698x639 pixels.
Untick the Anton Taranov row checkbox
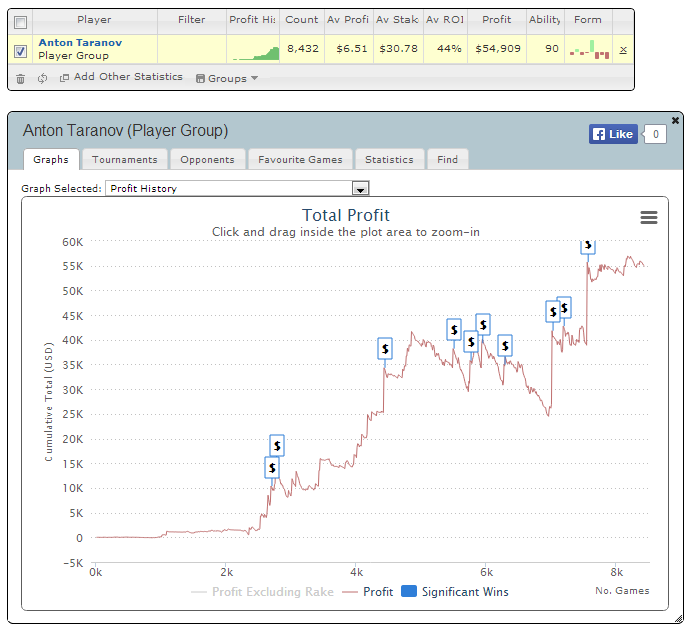tap(20, 51)
